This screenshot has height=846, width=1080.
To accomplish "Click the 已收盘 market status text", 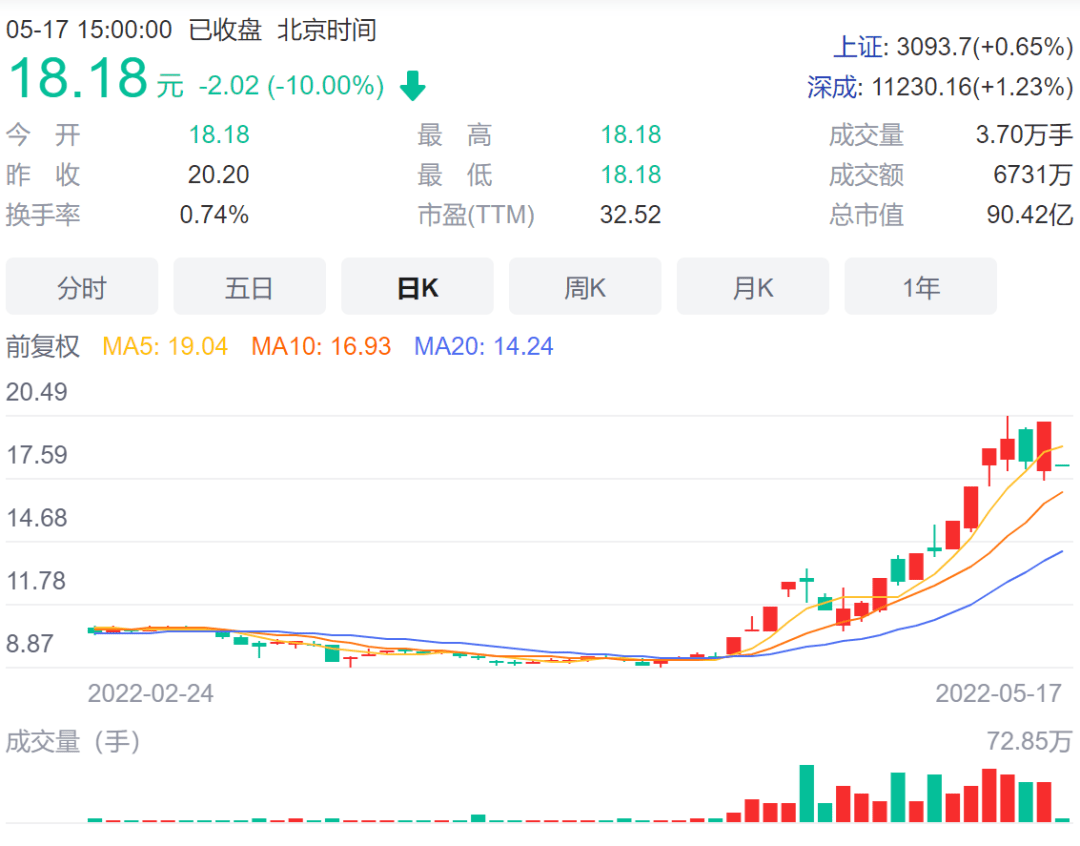I will pyautogui.click(x=225, y=30).
